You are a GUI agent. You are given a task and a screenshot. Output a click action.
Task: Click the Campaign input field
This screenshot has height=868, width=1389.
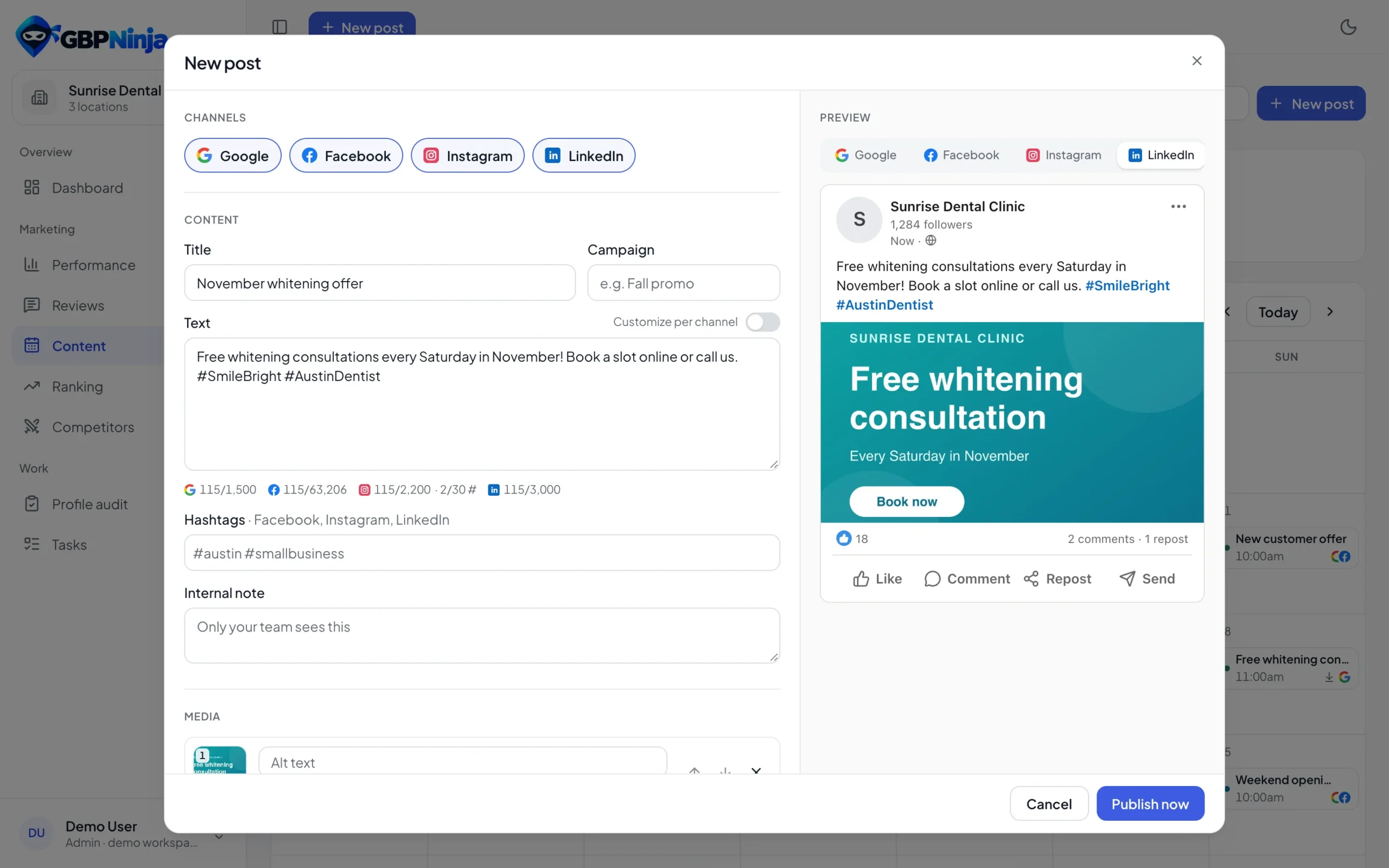(x=683, y=283)
